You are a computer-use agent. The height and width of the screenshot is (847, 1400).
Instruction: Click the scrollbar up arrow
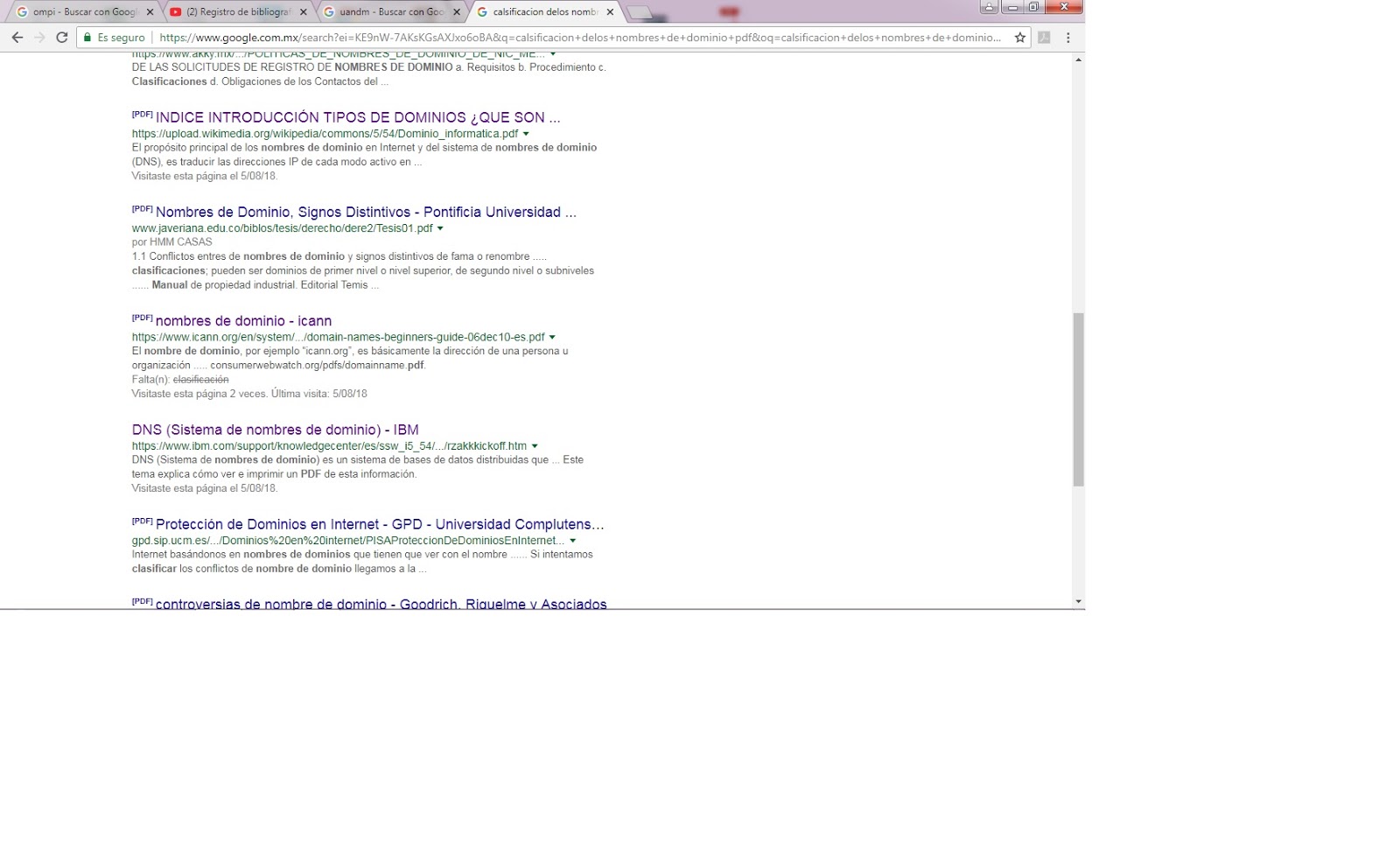click(x=1078, y=59)
